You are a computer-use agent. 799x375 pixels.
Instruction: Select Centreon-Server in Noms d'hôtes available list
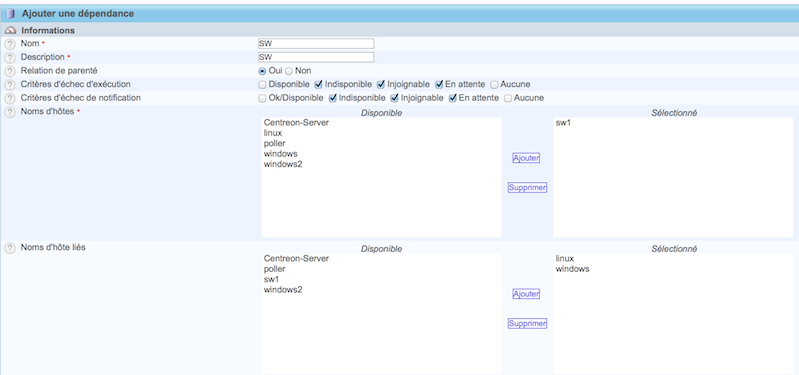(x=296, y=122)
